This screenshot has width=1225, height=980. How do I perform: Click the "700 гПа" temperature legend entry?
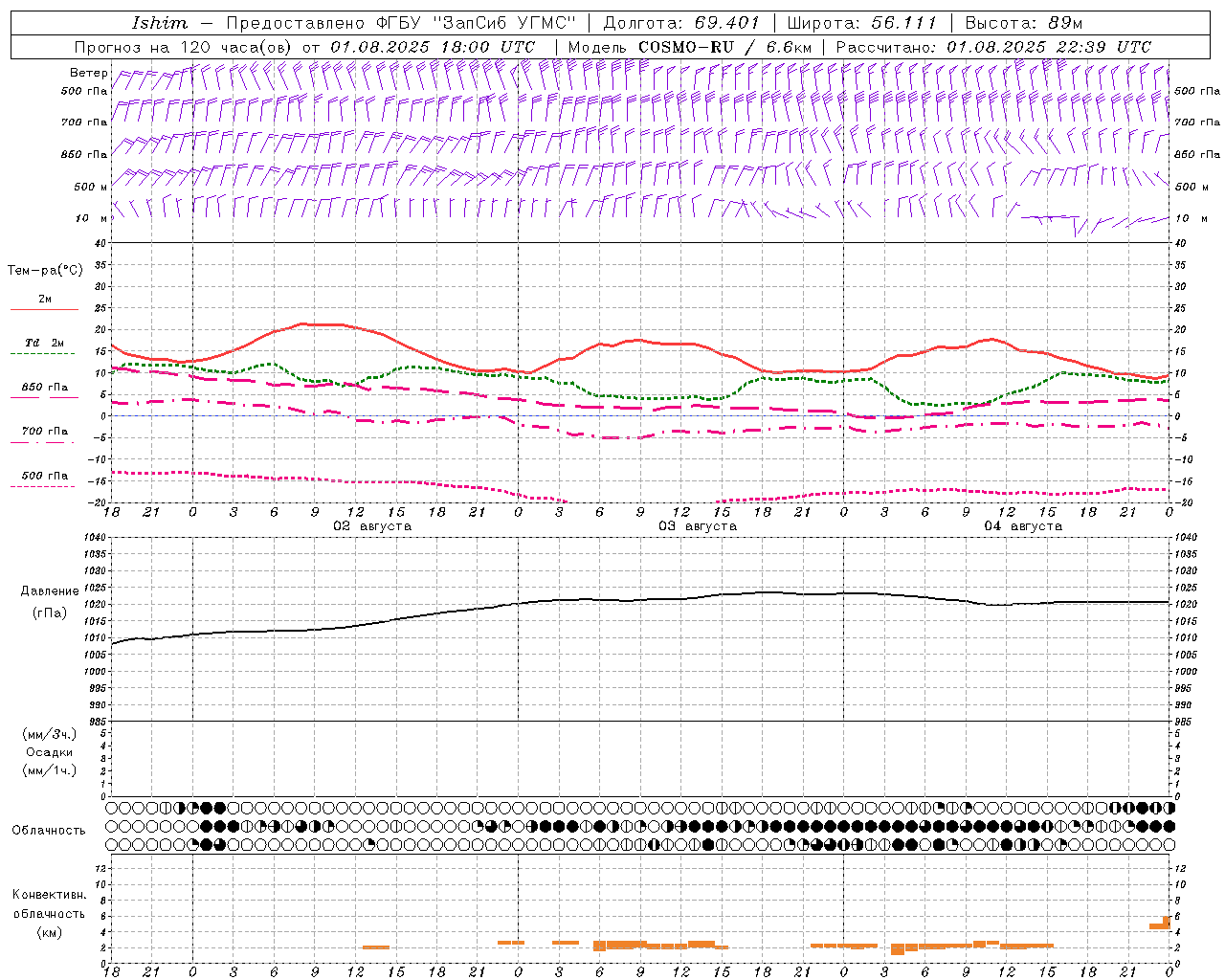click(45, 432)
